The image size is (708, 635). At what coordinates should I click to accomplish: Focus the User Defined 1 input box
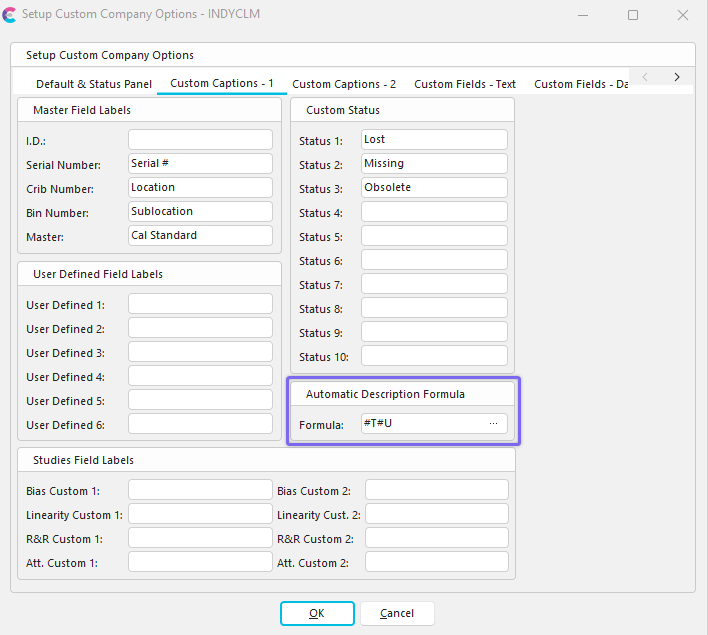[200, 304]
